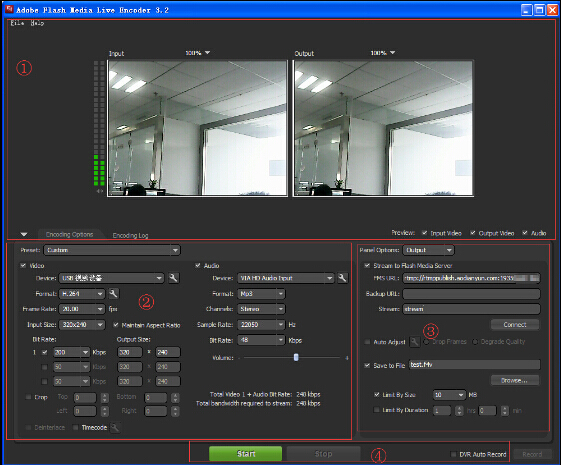This screenshot has height=465, width=561.
Task: Toggle Output Video preview checkbox
Action: coord(473,233)
